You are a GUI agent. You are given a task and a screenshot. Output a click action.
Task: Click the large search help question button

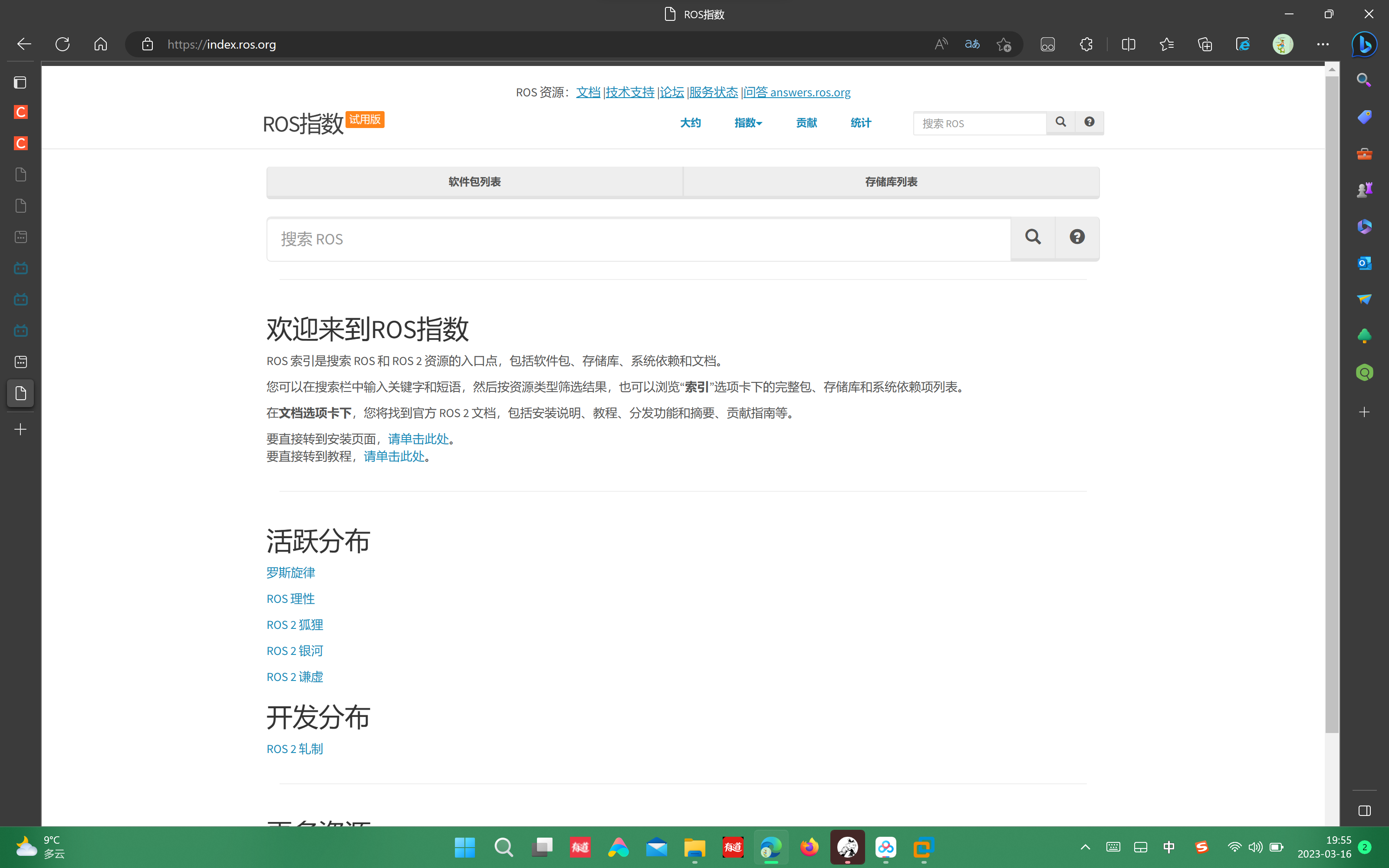coord(1077,238)
